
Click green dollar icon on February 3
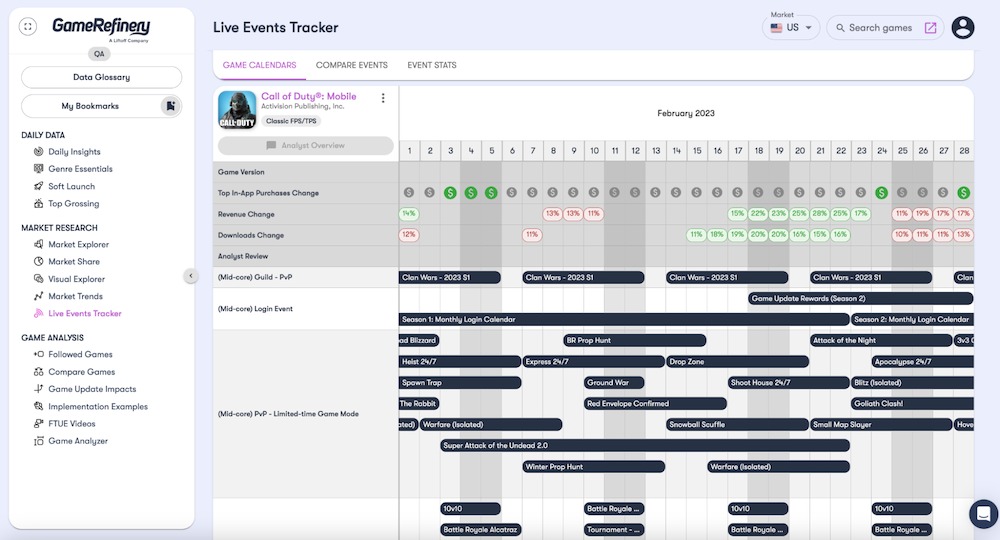450,193
